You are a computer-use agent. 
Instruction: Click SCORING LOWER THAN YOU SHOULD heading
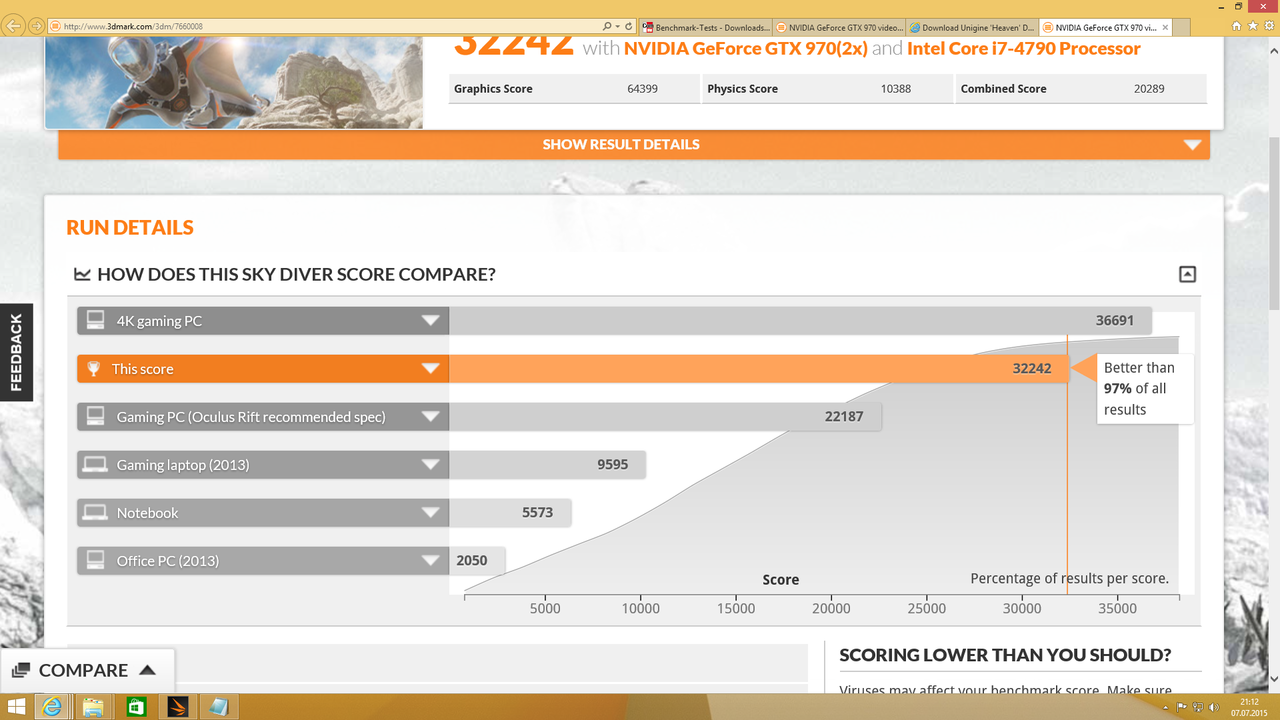[1005, 655]
